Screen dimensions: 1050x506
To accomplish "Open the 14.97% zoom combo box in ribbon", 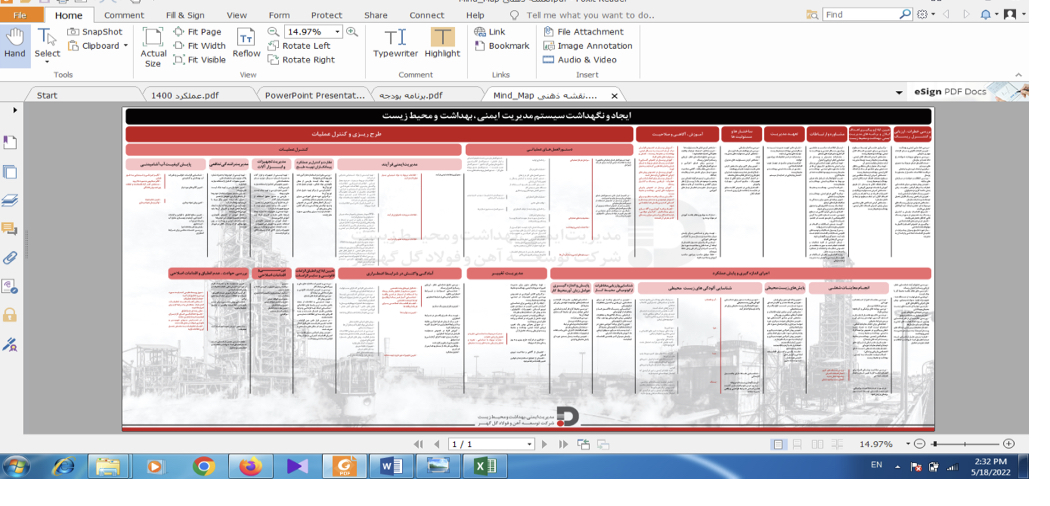I will pos(313,31).
